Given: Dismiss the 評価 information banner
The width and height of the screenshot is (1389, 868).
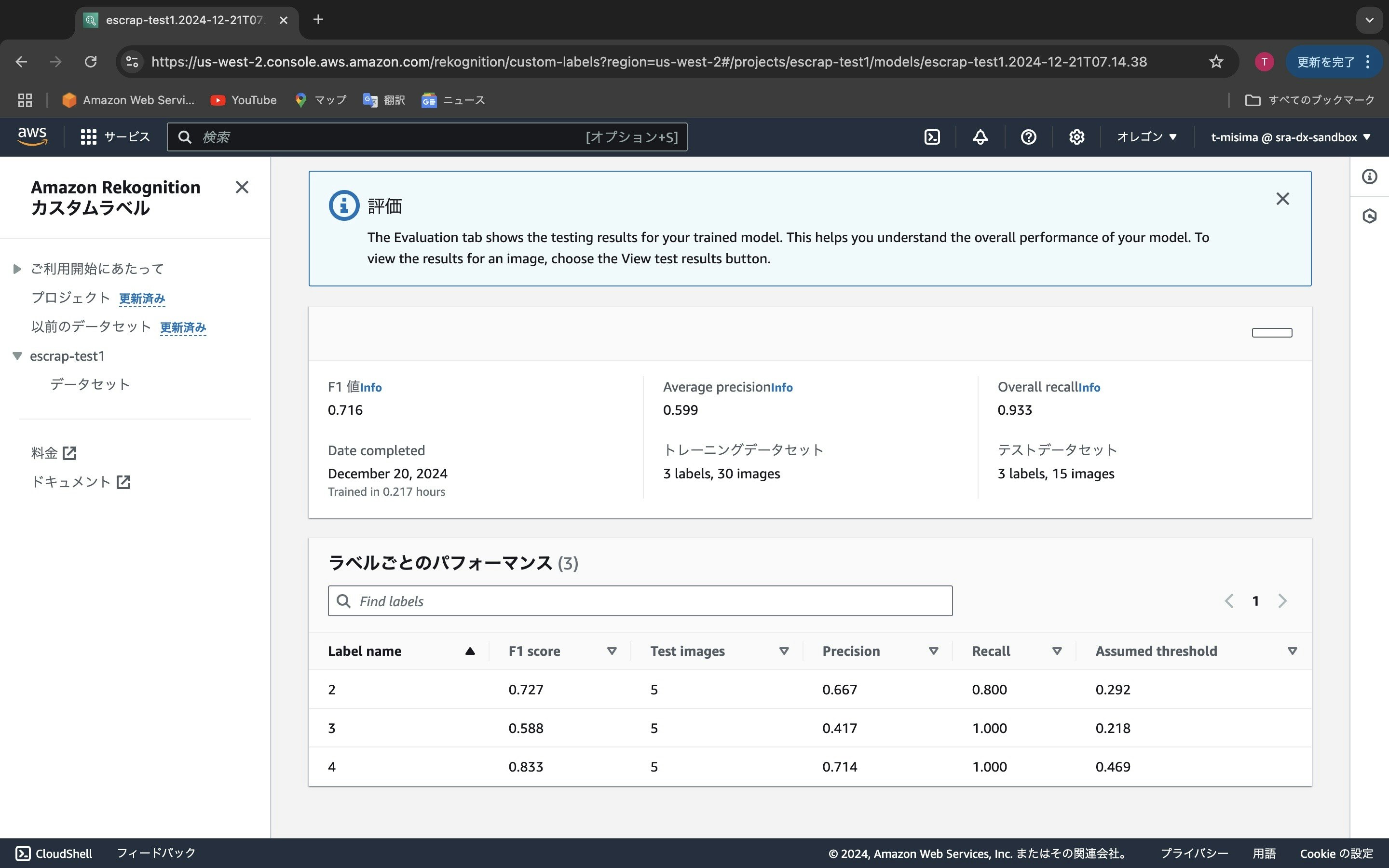Looking at the screenshot, I should point(1282,199).
